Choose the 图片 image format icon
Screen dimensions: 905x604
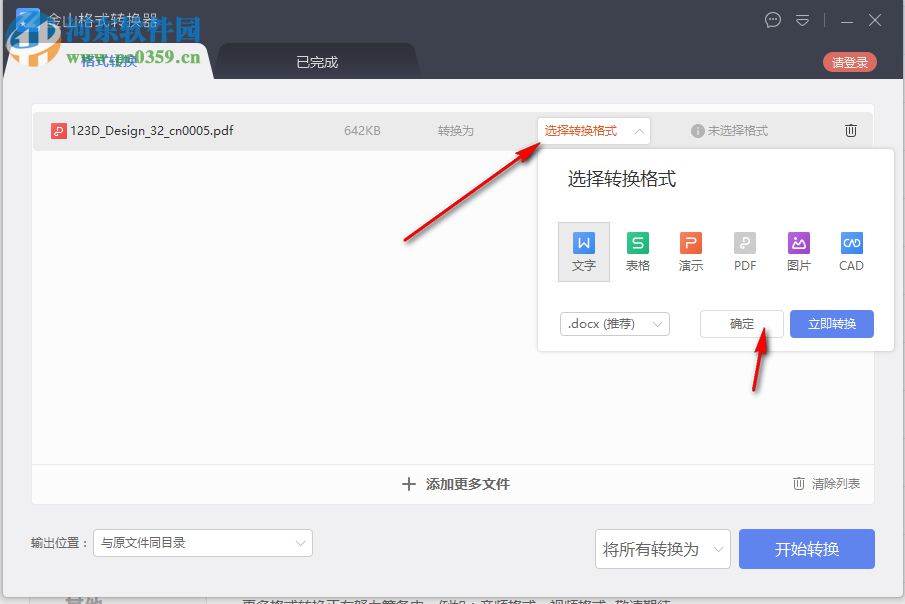coord(799,252)
